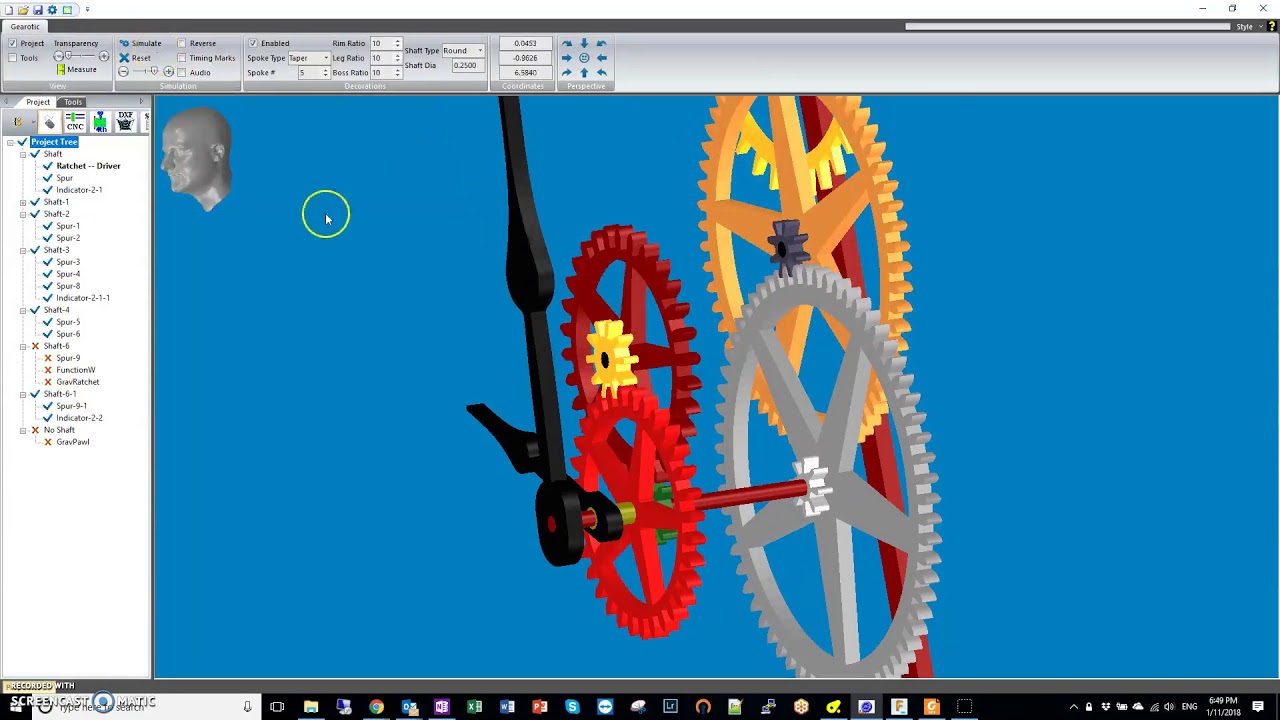The height and width of the screenshot is (720, 1280).
Task: Click the right-pointing arrow in Perspective middle row
Action: 567,58
